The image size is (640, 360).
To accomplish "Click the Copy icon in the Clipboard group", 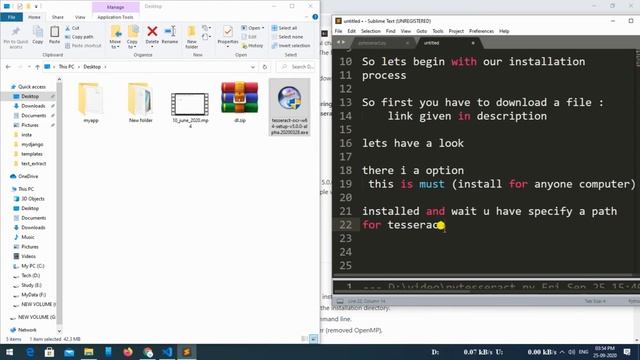I will coord(38,35).
